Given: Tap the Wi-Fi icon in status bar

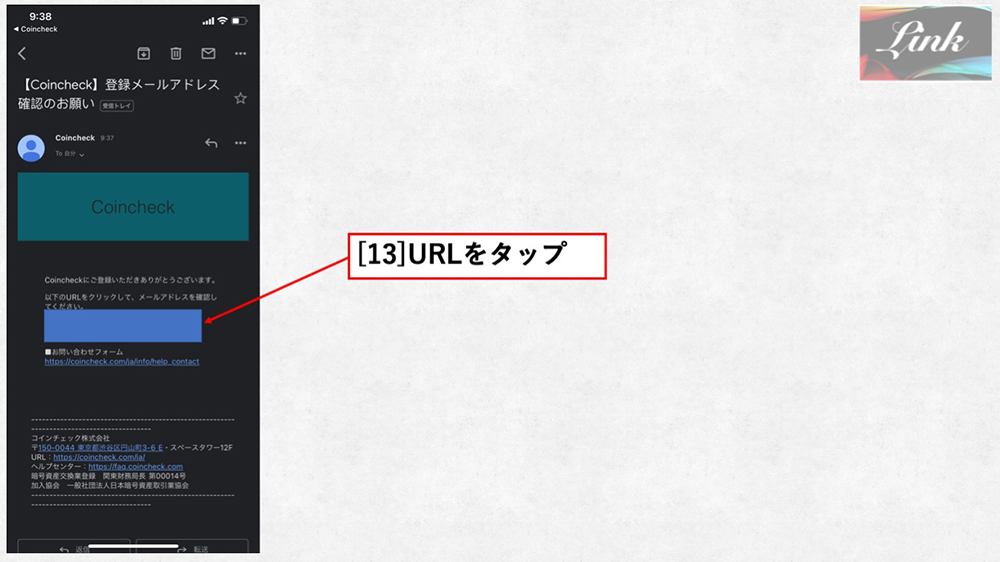Looking at the screenshot, I should [222, 21].
